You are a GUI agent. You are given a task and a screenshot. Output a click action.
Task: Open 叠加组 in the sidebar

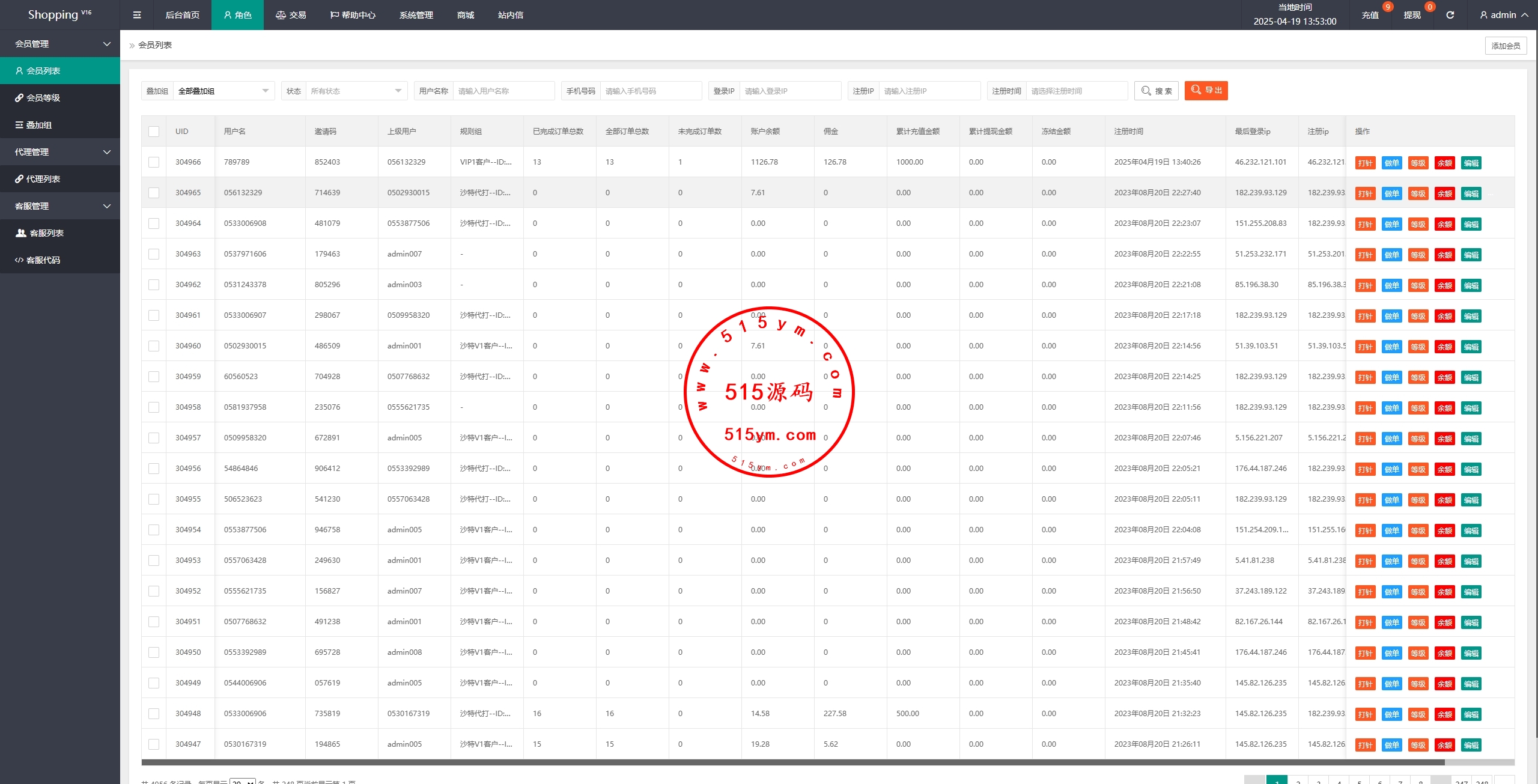point(38,125)
